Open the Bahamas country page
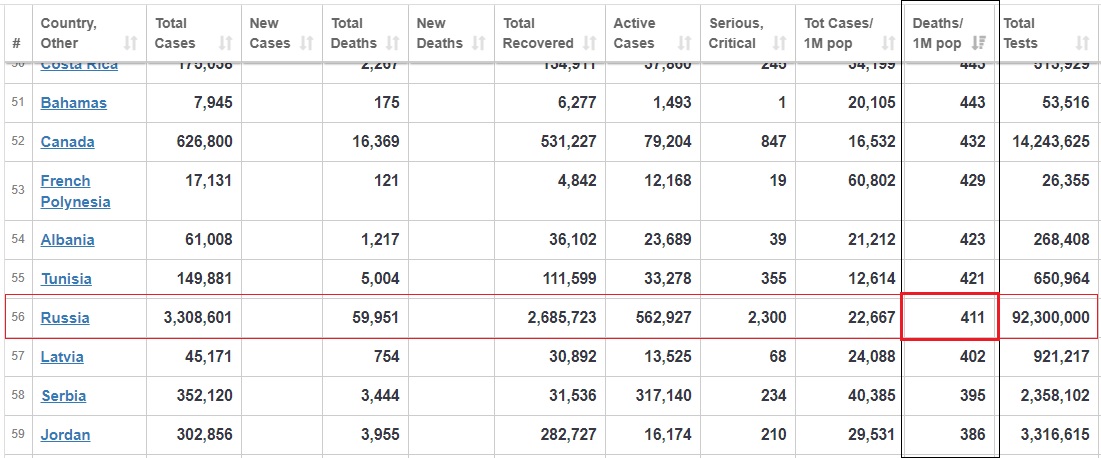 (74, 103)
